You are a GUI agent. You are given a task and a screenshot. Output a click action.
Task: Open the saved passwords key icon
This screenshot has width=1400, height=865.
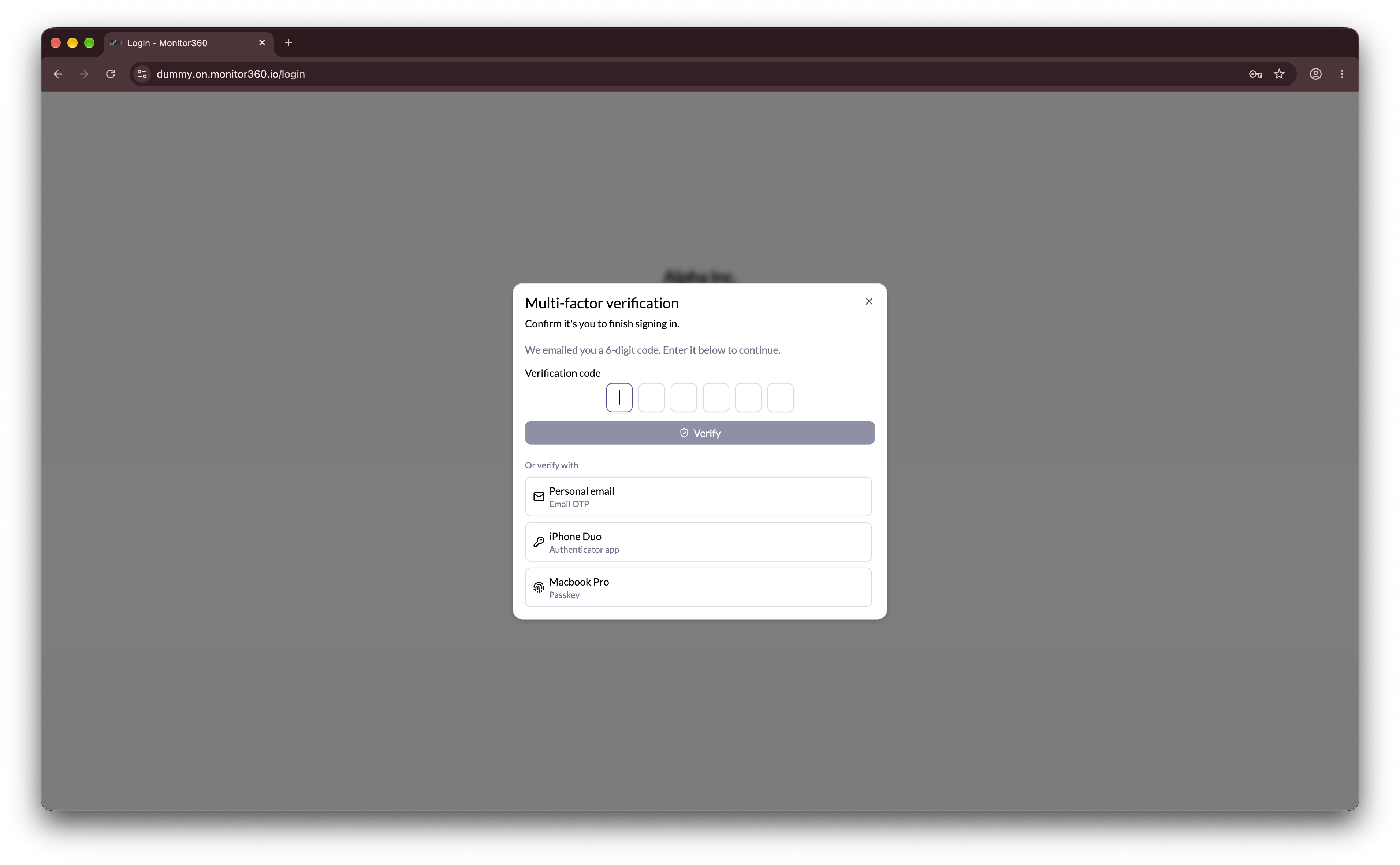(1255, 74)
